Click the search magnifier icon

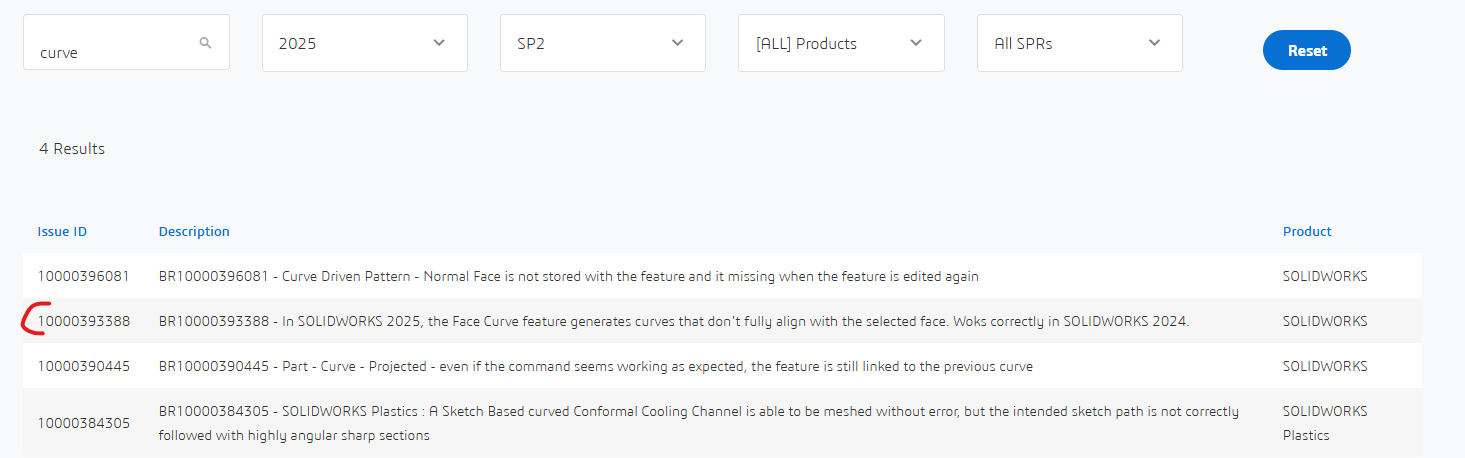point(205,43)
